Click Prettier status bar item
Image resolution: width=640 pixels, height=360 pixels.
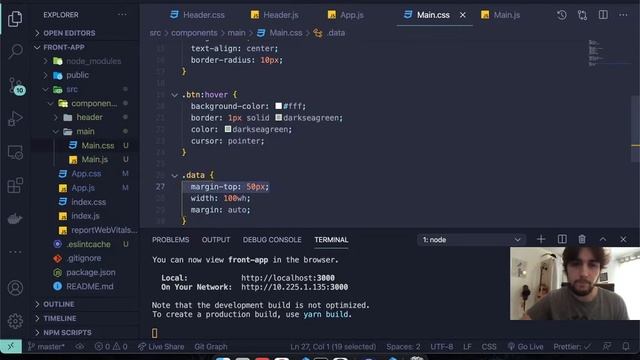click(x=572, y=347)
